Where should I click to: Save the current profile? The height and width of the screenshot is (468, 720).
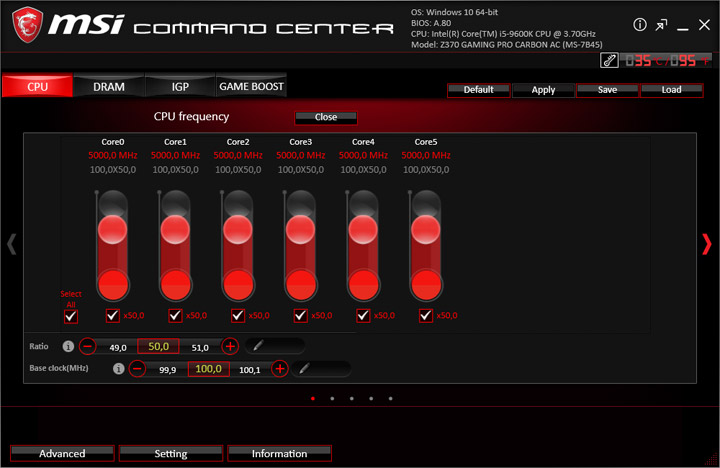point(607,90)
